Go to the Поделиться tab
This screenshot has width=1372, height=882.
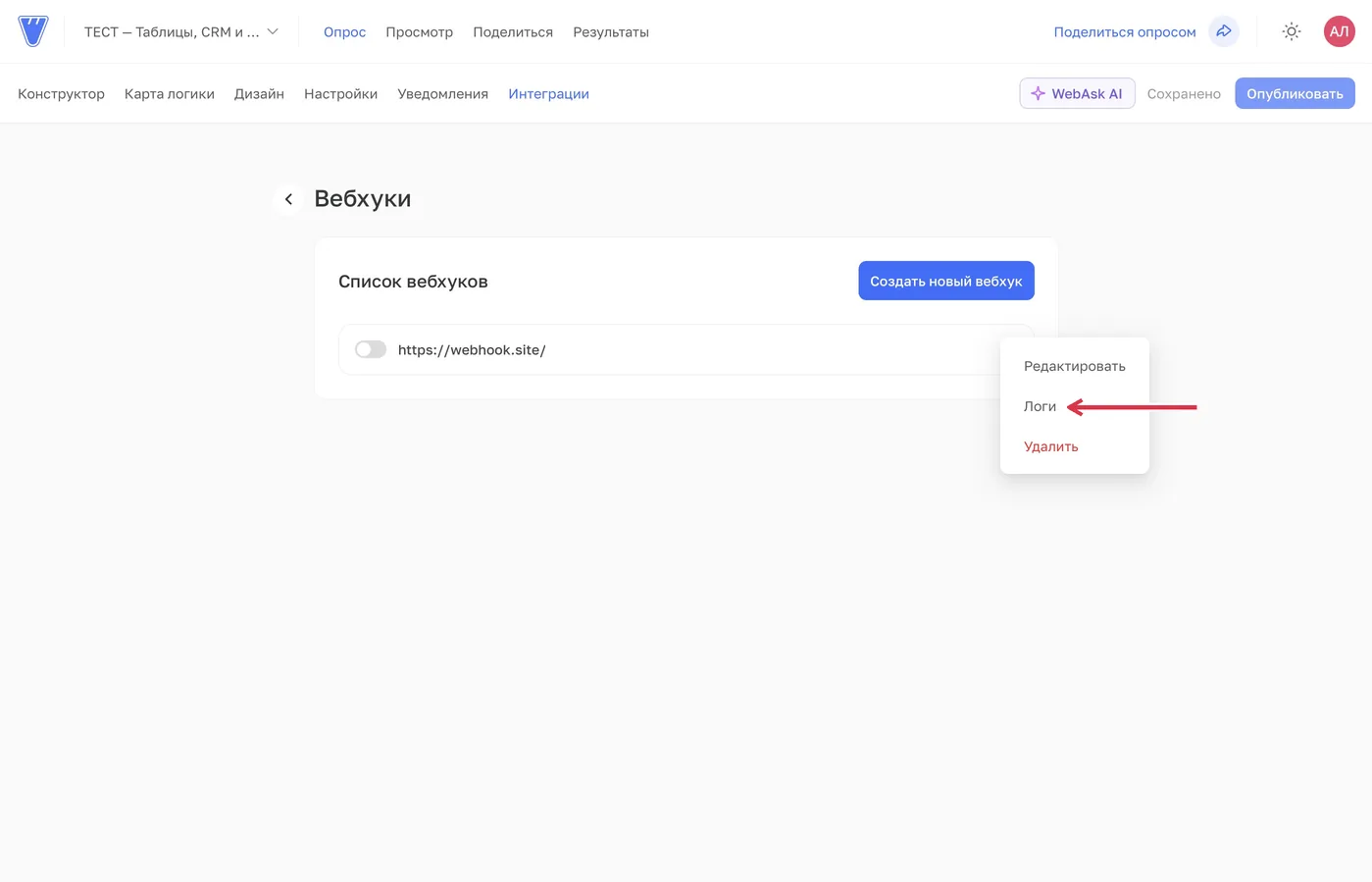click(513, 31)
